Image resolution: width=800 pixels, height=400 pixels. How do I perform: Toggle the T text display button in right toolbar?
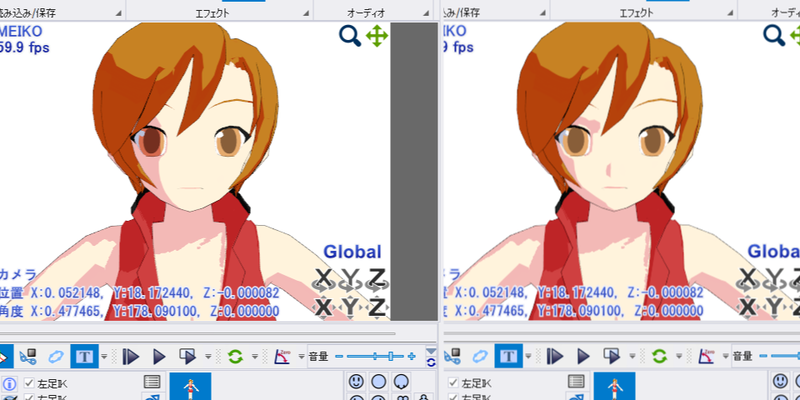pos(508,356)
